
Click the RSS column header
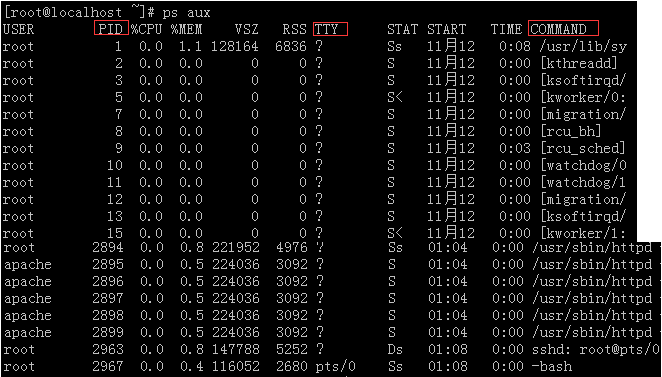click(x=295, y=29)
